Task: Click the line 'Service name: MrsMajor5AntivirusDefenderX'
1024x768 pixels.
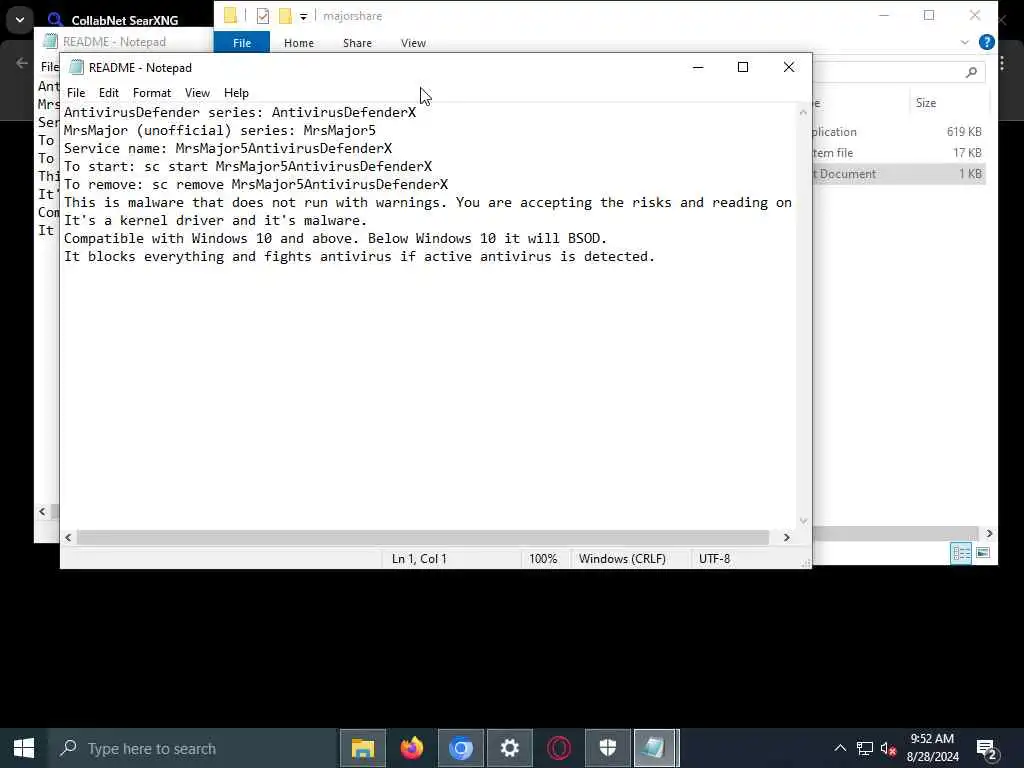Action: tap(228, 148)
